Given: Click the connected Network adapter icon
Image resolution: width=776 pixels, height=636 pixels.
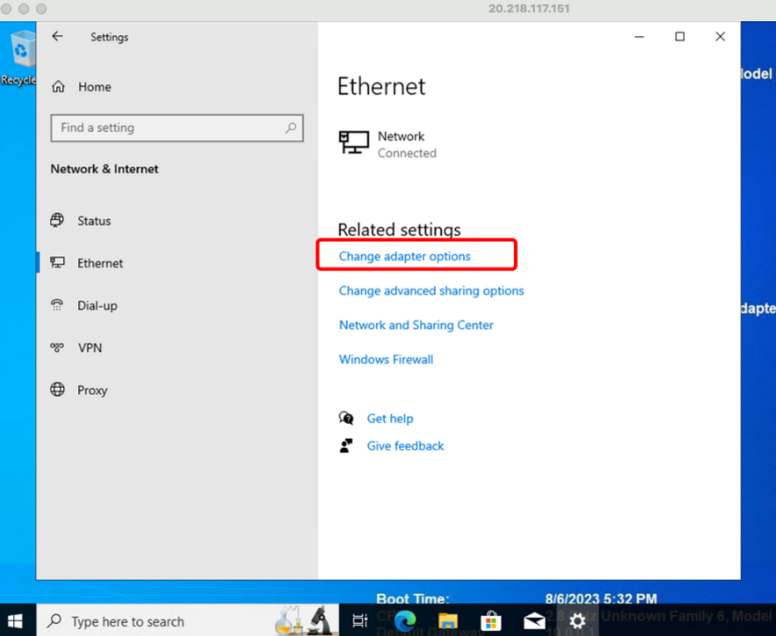Looking at the screenshot, I should tap(354, 143).
